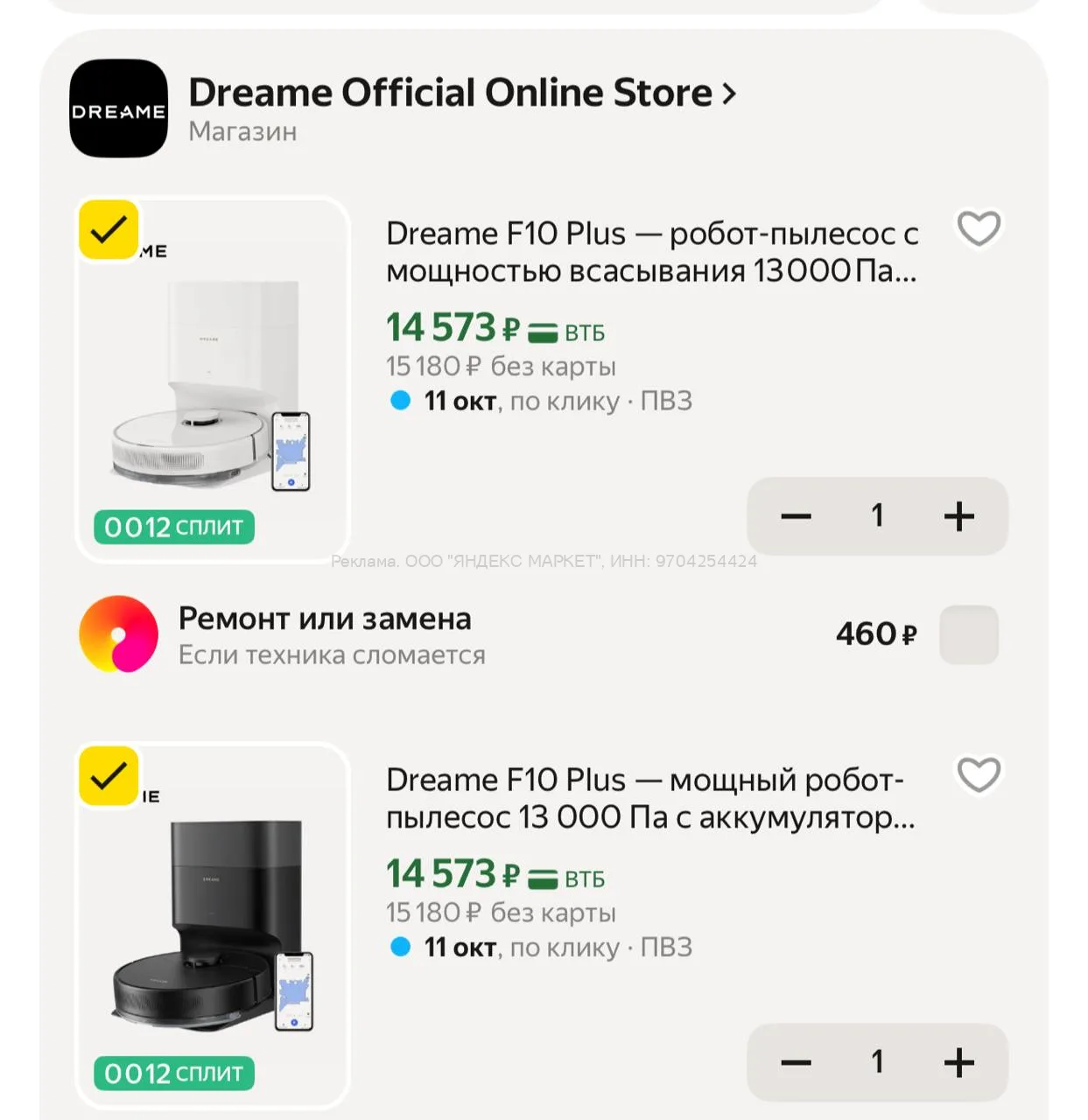Image resolution: width=1088 pixels, height=1120 pixels.
Task: Open the black robot vacuum thumbnail image
Action: (213, 927)
